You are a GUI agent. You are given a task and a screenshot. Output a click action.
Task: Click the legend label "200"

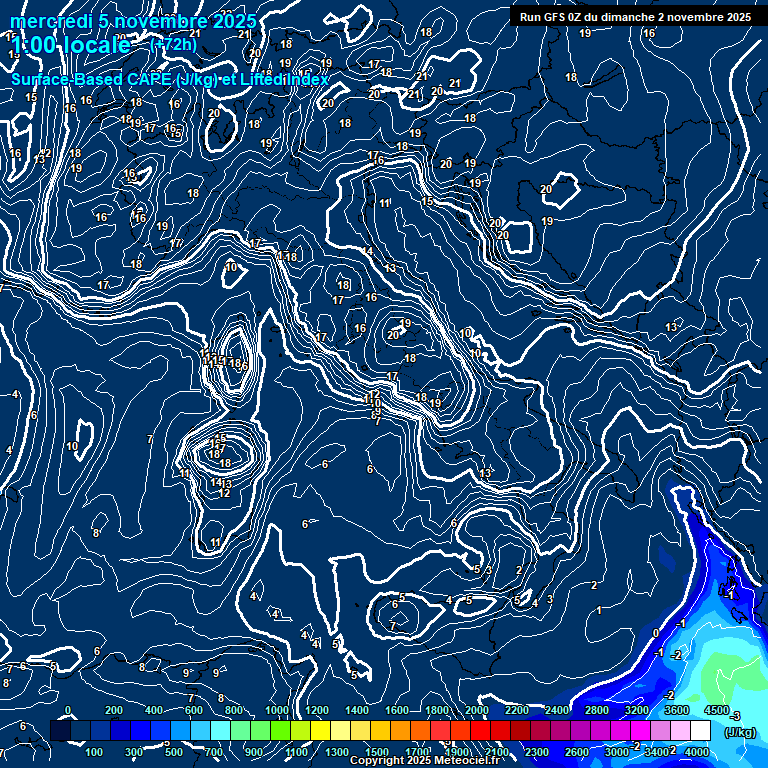pyautogui.click(x=114, y=710)
